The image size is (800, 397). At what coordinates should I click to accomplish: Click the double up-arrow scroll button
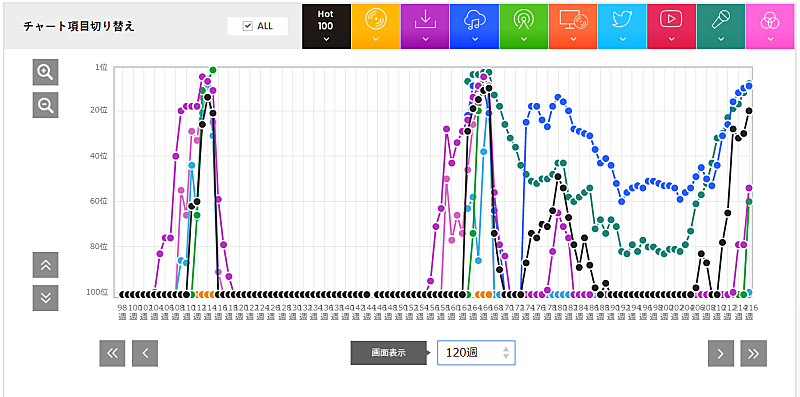pos(45,265)
